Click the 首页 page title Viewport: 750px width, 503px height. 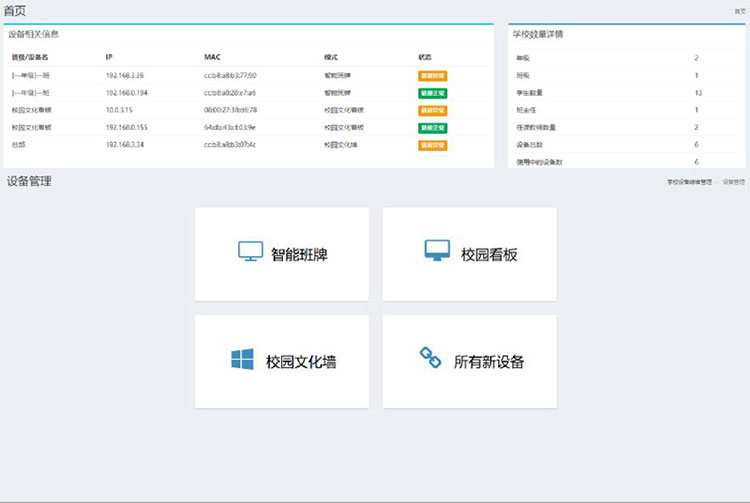[15, 11]
